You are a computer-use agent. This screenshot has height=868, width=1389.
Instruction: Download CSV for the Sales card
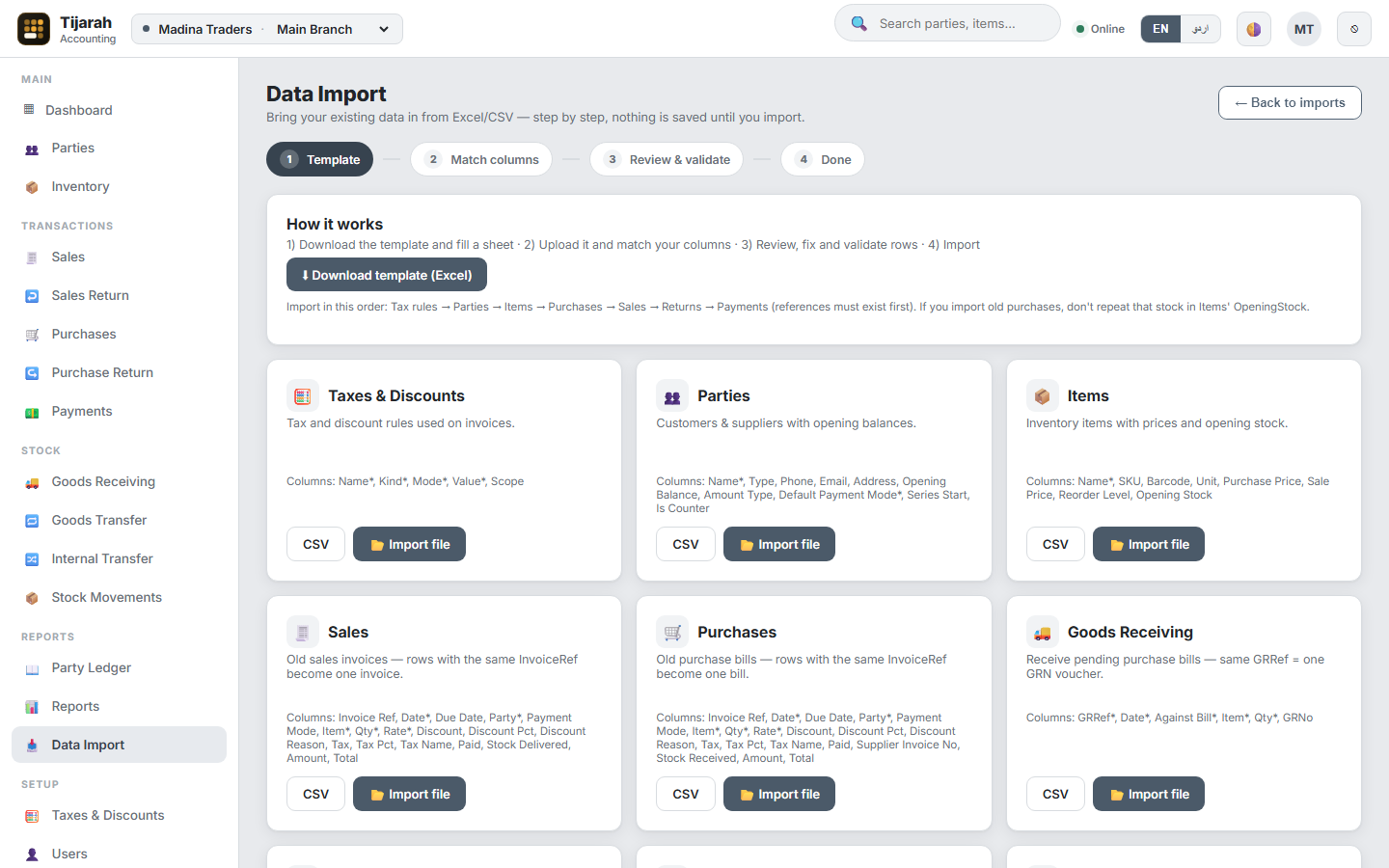315,794
